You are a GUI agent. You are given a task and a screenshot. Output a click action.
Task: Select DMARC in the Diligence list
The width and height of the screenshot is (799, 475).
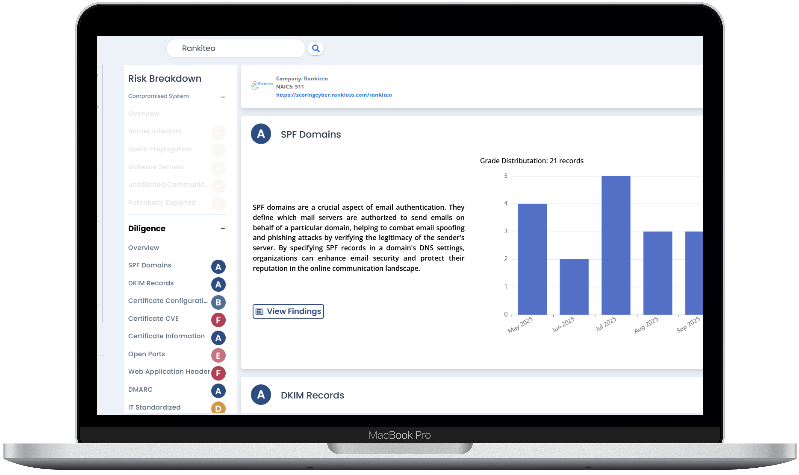click(141, 390)
